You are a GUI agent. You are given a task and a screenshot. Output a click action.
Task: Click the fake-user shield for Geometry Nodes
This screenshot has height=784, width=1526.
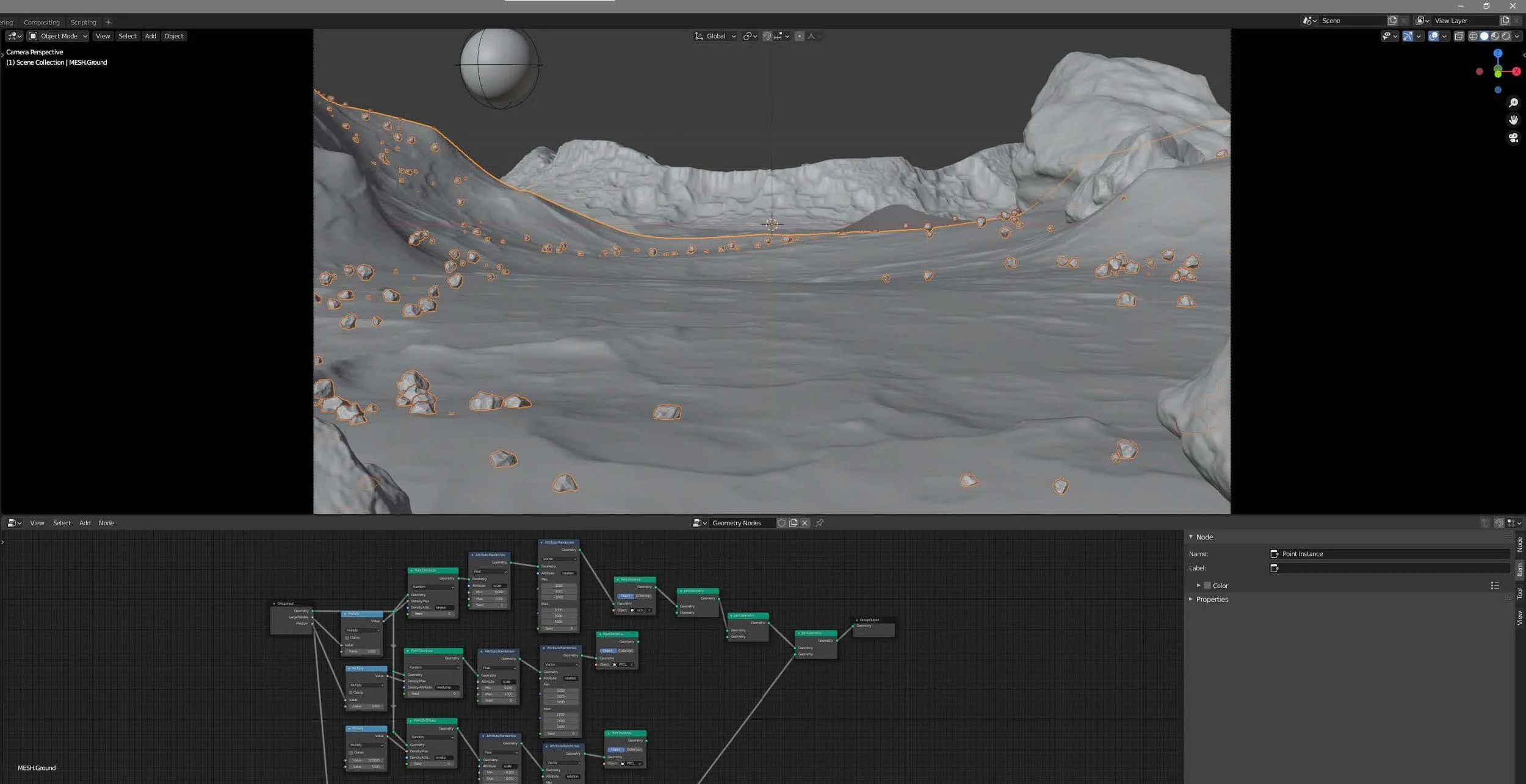[782, 523]
